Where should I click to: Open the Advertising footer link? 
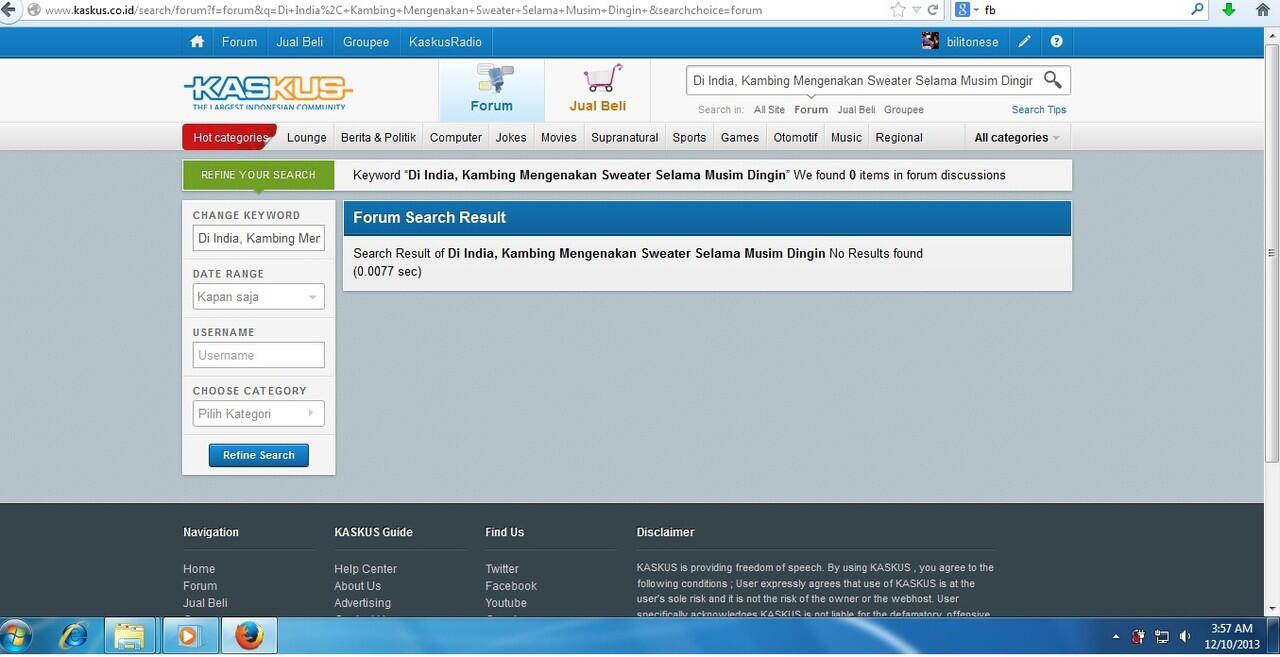pyautogui.click(x=362, y=603)
